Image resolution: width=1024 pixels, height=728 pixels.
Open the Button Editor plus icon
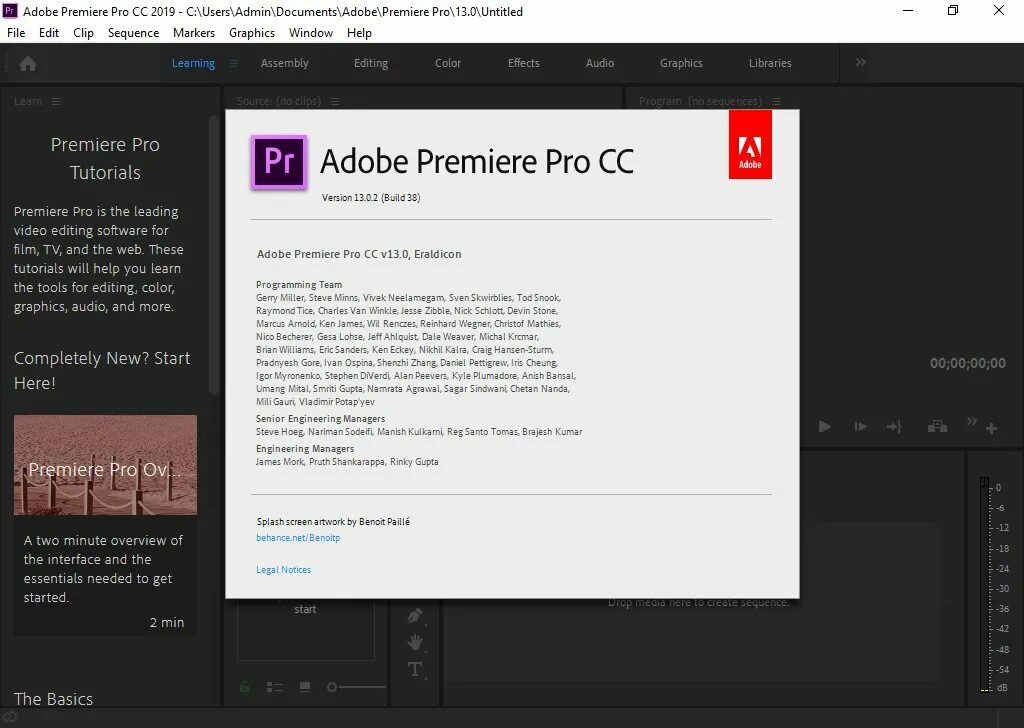[x=991, y=428]
